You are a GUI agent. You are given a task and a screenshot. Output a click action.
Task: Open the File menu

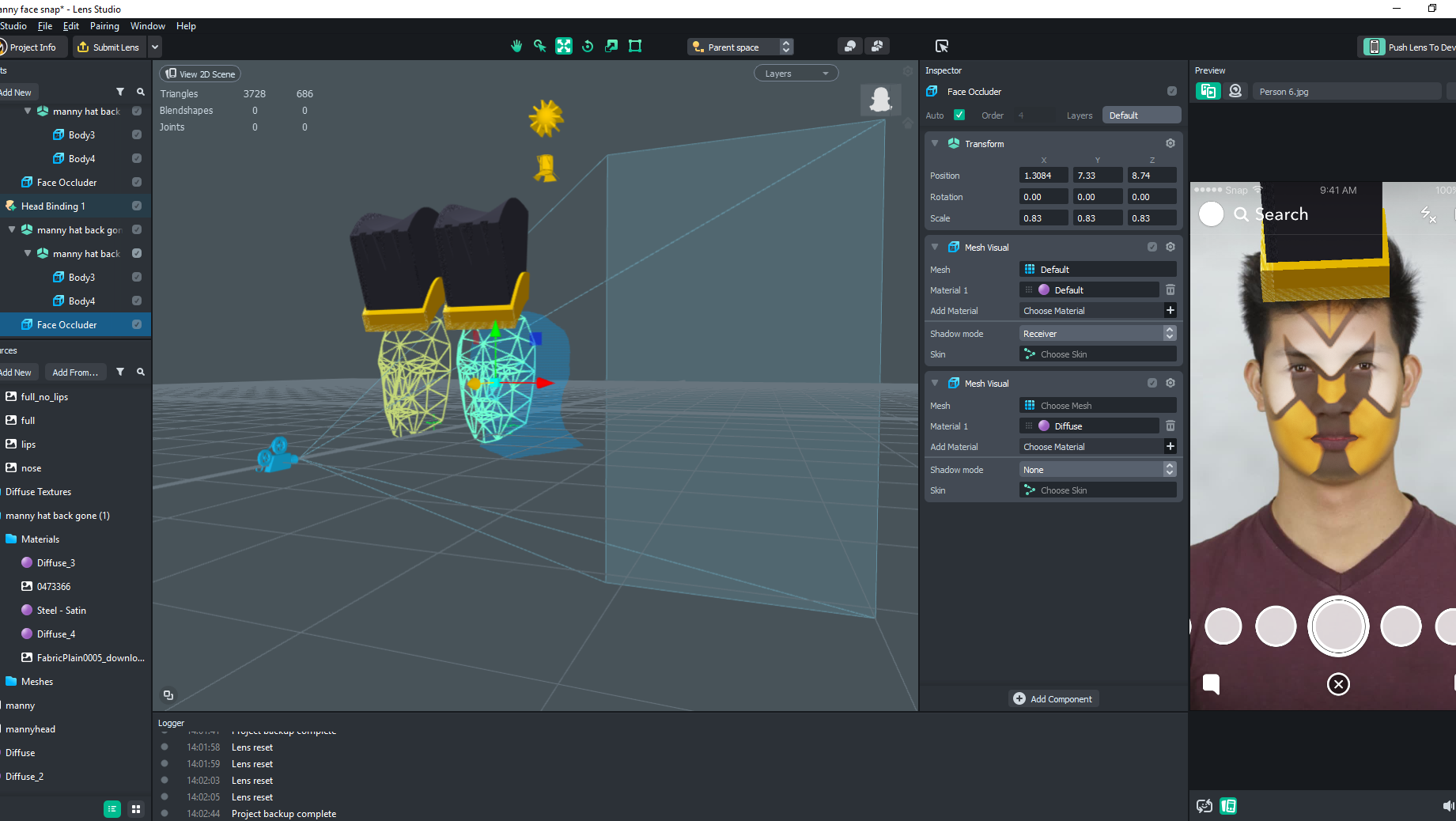(x=45, y=26)
